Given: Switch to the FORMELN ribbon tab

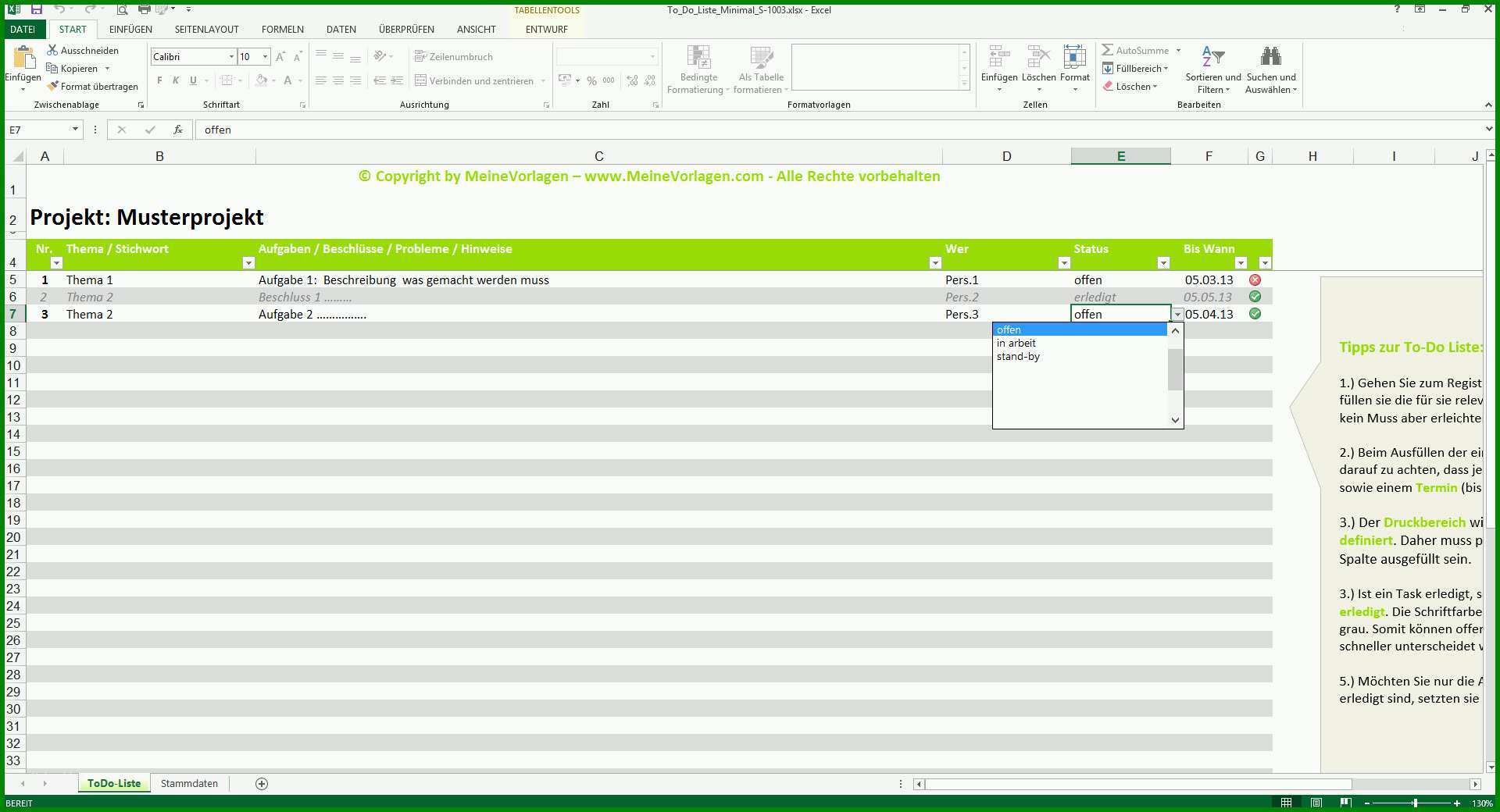Looking at the screenshot, I should pos(282,29).
